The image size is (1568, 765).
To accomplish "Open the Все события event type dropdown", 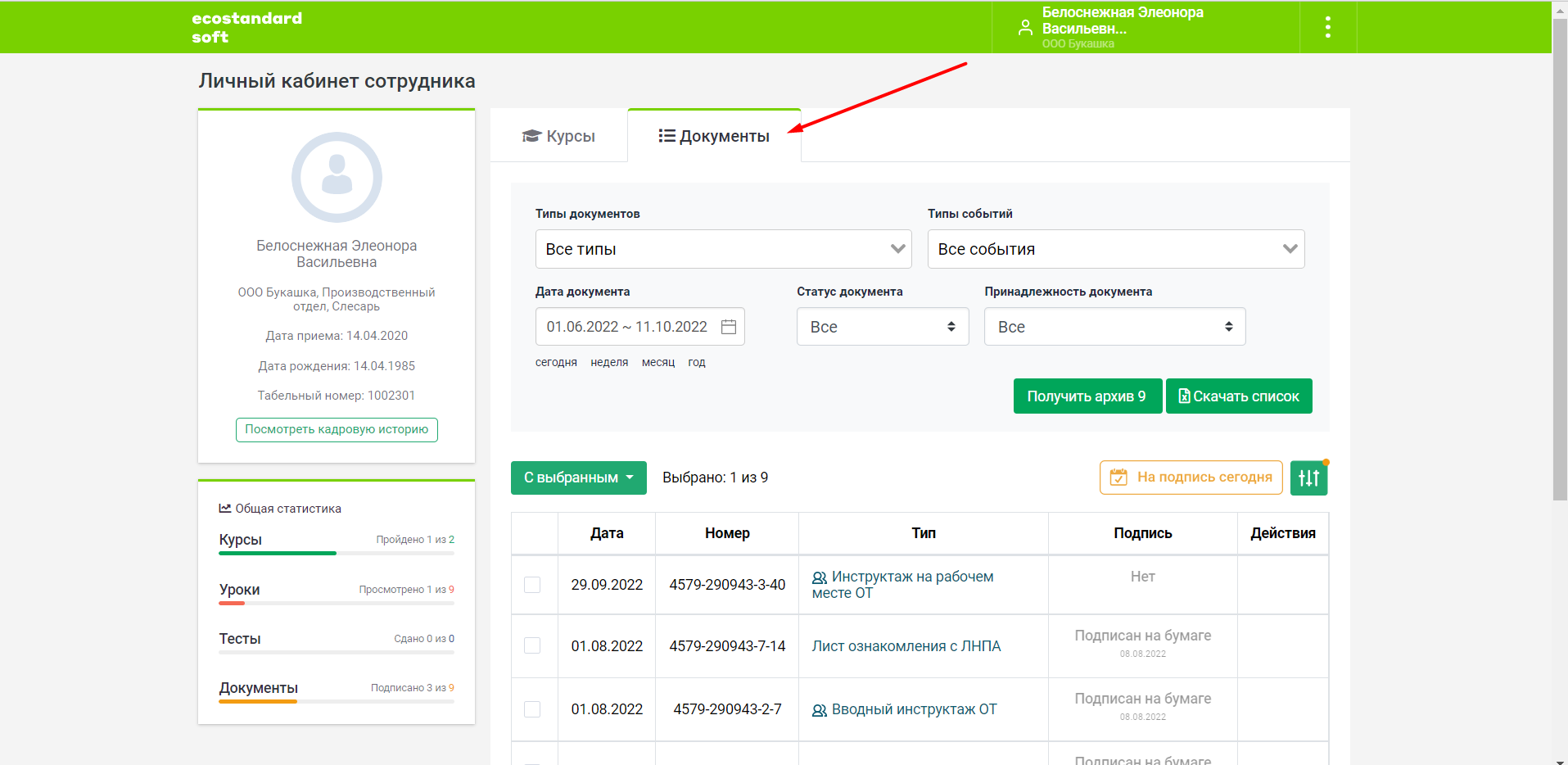I will click(1116, 249).
